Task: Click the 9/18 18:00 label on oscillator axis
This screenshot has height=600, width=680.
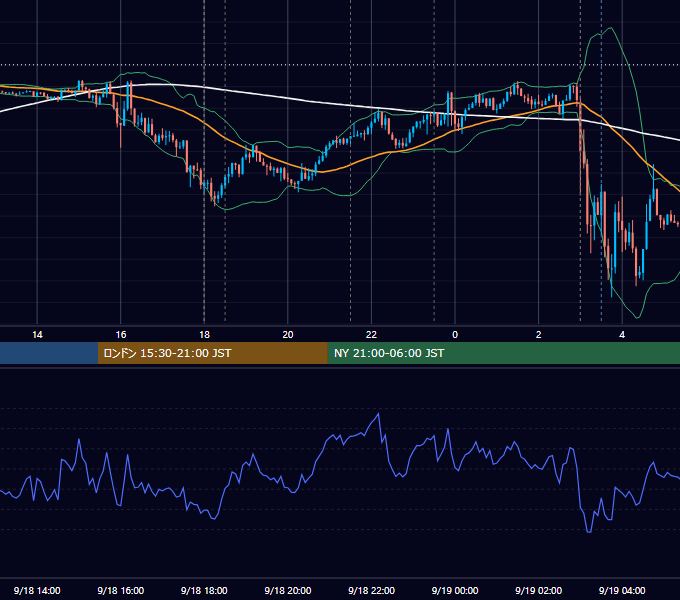Action: coord(204,590)
